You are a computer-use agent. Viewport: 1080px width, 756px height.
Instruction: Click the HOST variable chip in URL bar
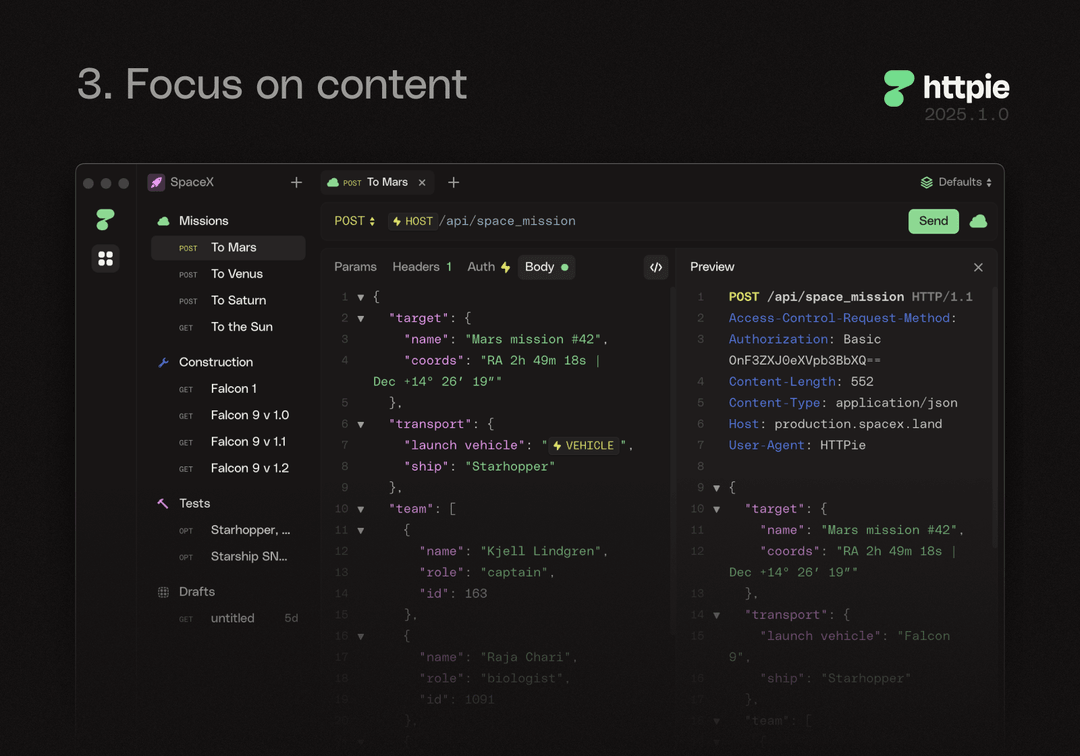(x=412, y=221)
